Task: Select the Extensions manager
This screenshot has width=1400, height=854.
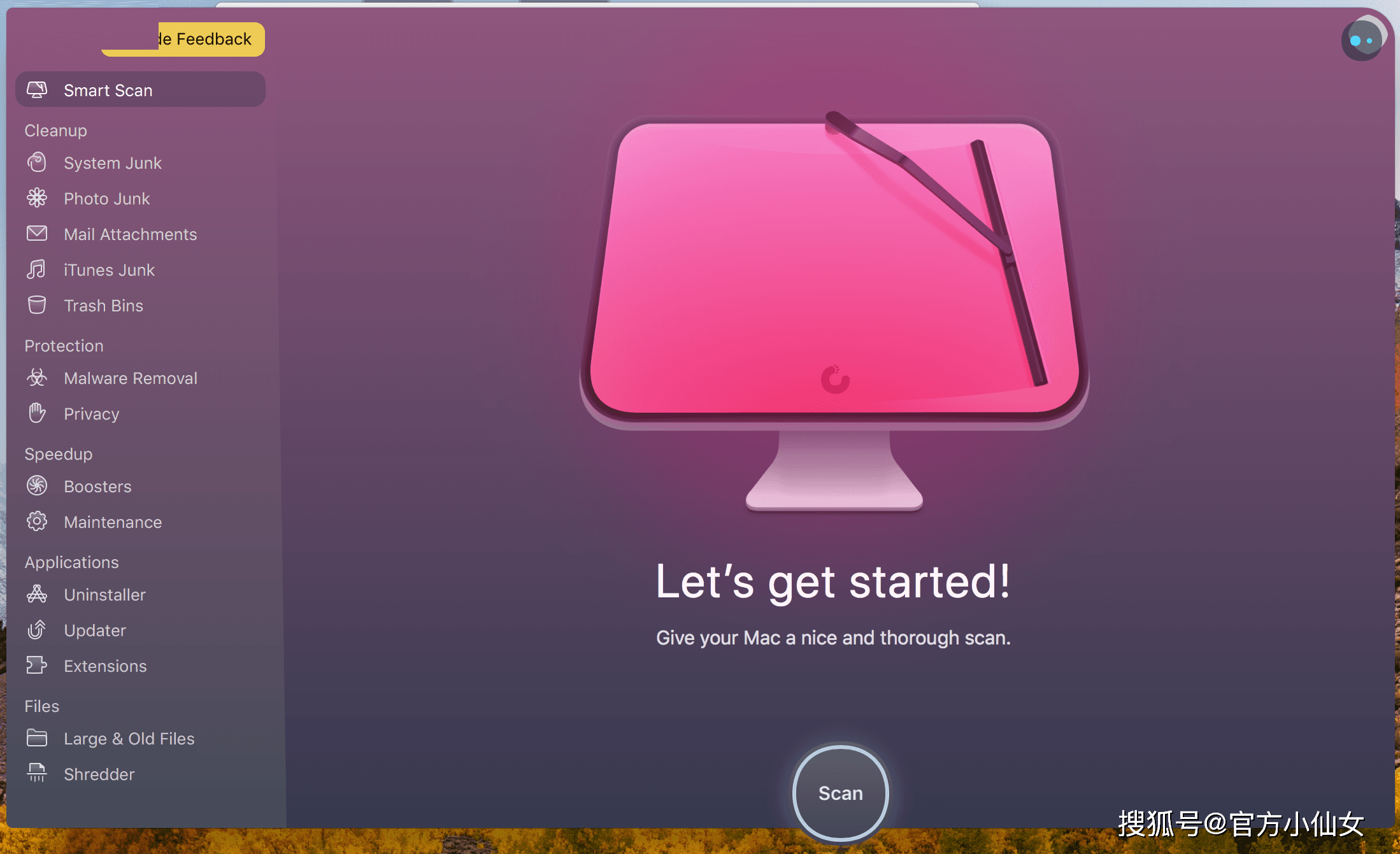Action: (x=105, y=666)
